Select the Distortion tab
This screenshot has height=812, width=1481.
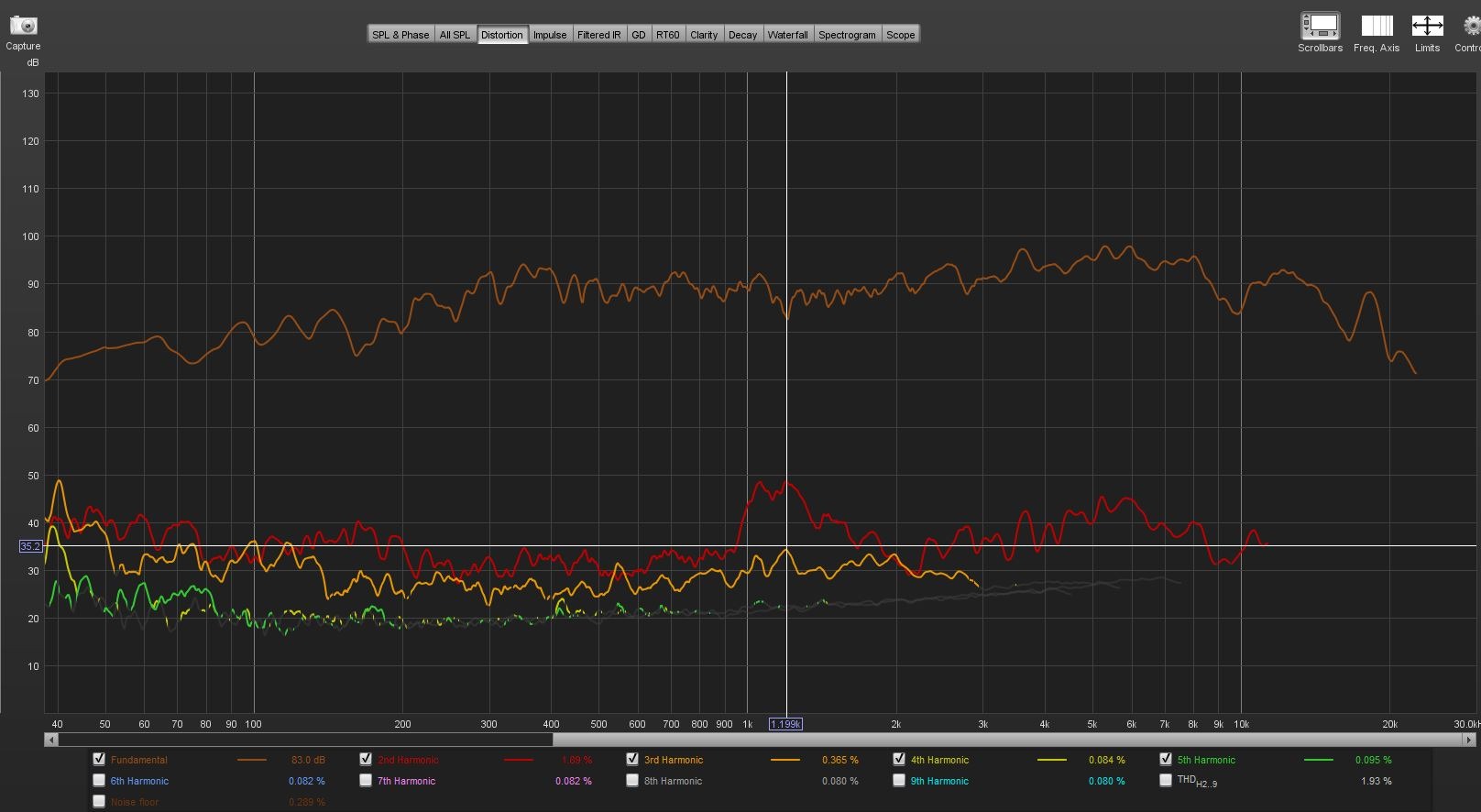[502, 35]
